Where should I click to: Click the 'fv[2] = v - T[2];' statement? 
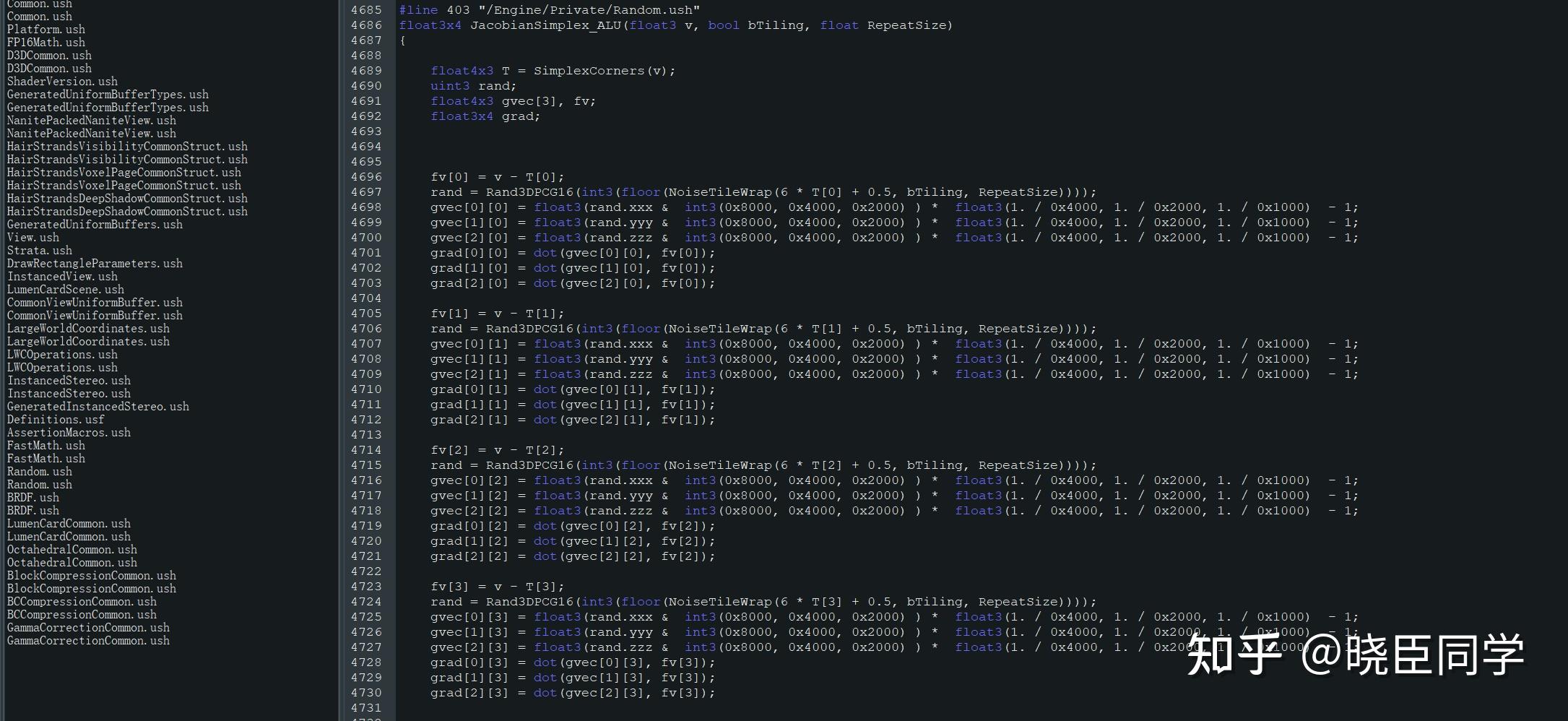coord(498,450)
